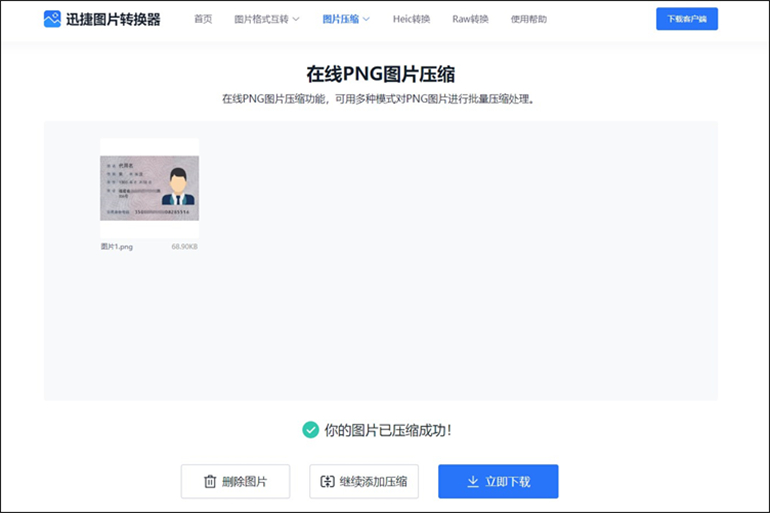This screenshot has width=770, height=513.
Task: Select the ID card image thumbnail
Action: pyautogui.click(x=149, y=188)
